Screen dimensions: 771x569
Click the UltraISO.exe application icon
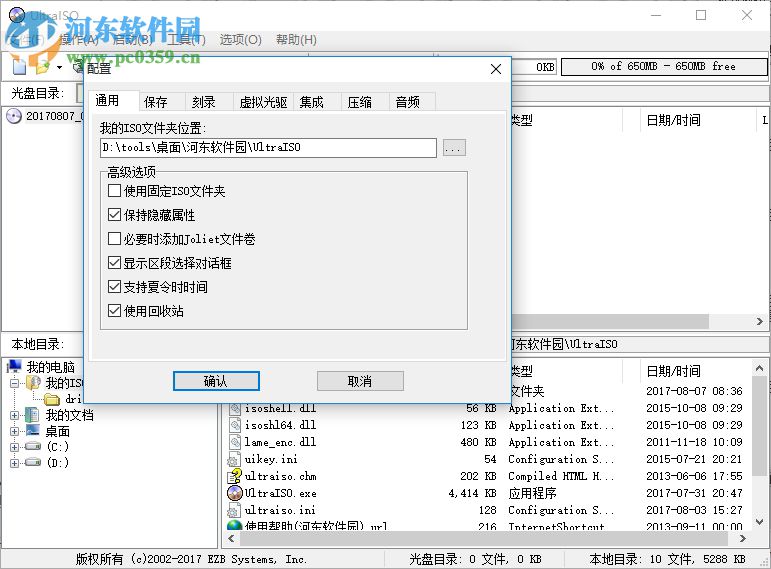pyautogui.click(x=235, y=493)
